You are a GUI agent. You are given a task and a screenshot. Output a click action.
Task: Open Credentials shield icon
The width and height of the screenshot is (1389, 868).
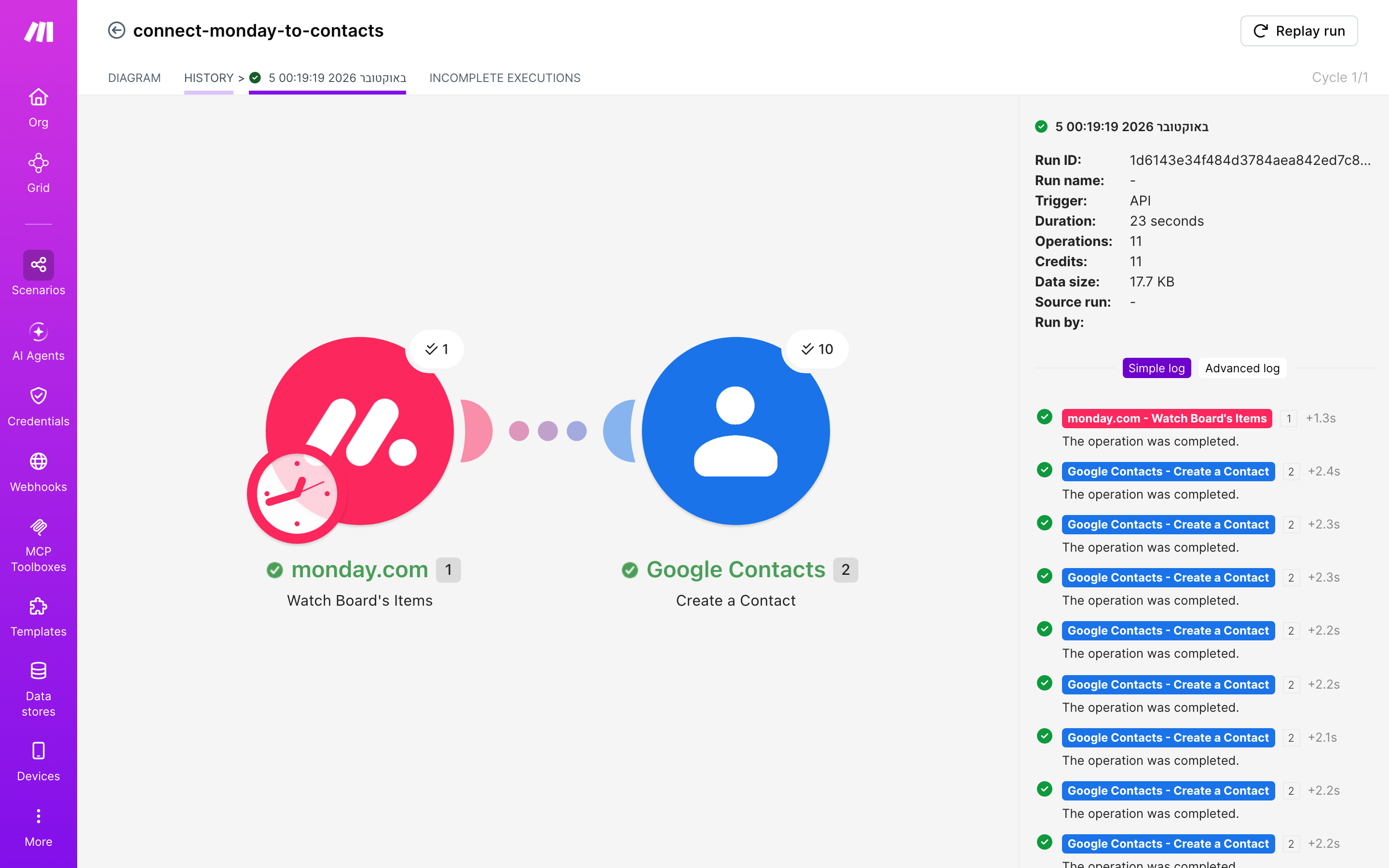[39, 395]
